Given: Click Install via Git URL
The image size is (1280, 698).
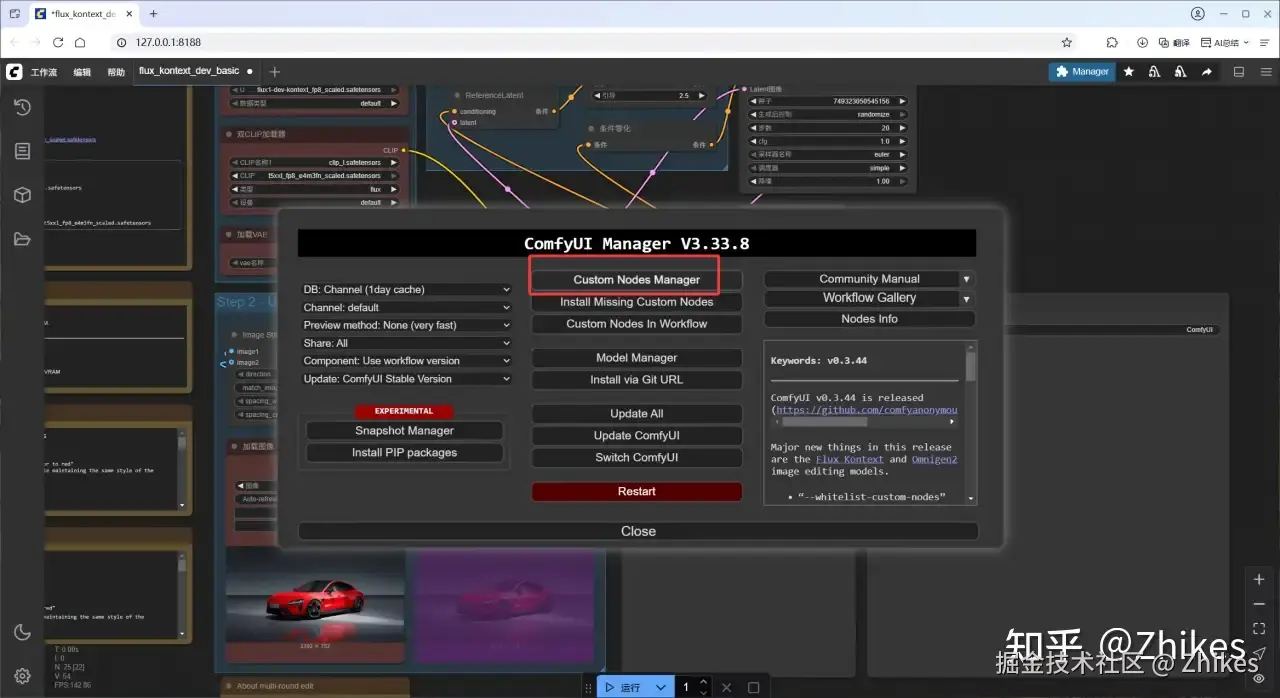Looking at the screenshot, I should point(637,380).
